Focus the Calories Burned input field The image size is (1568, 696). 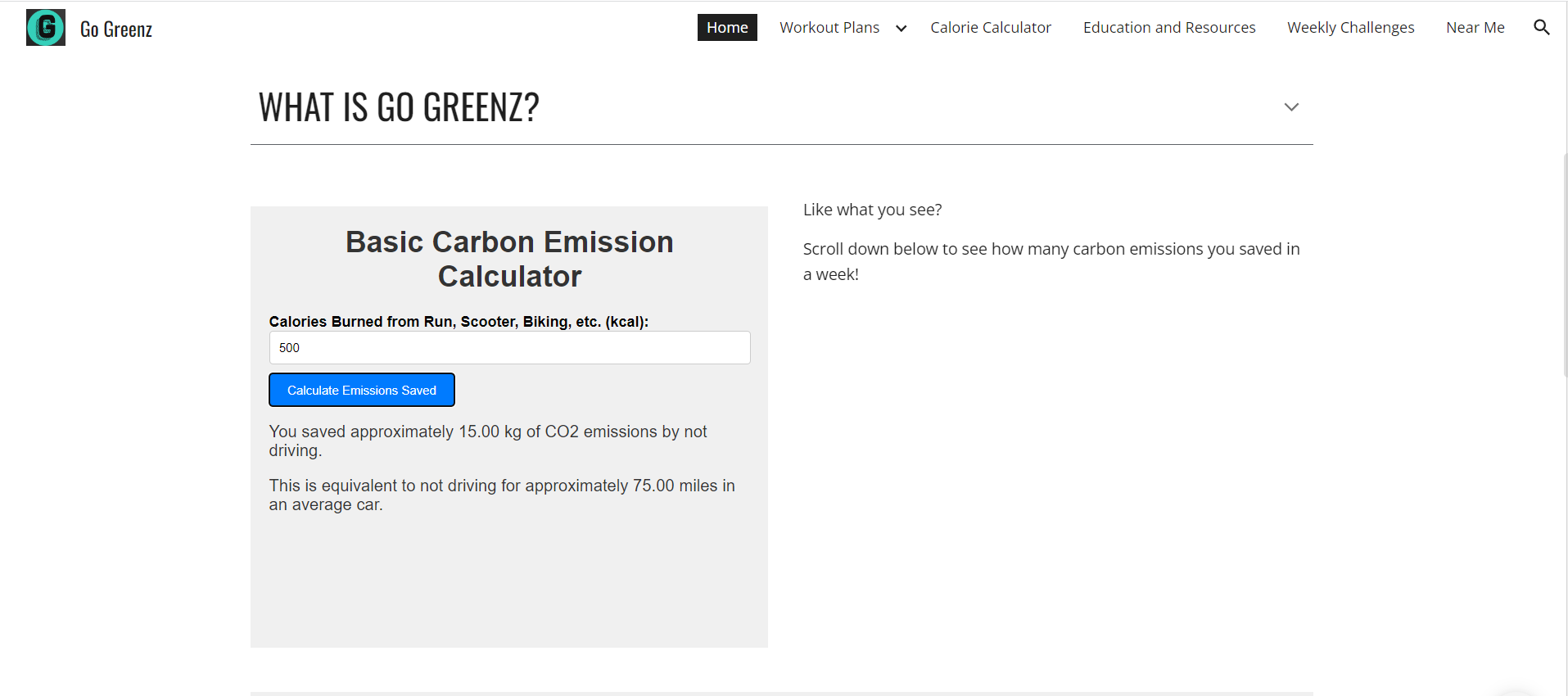pos(509,348)
